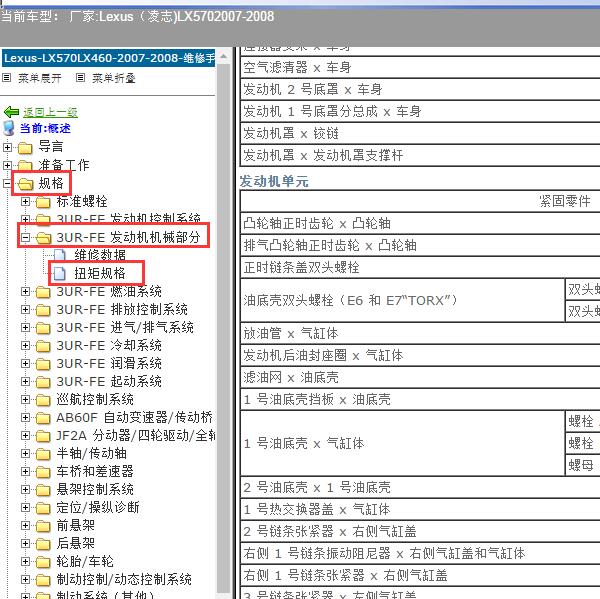Image resolution: width=600 pixels, height=599 pixels.
Task: Click the 3UR-FE 燃油系统 folder icon
Action: coord(43,292)
